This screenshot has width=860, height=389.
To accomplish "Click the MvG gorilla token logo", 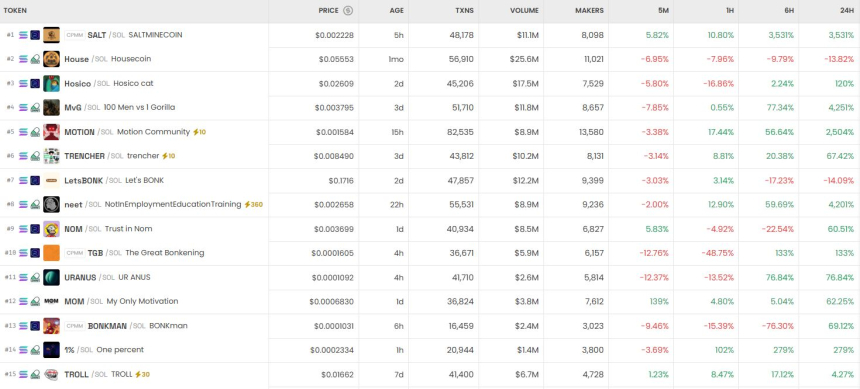I will click(x=52, y=108).
